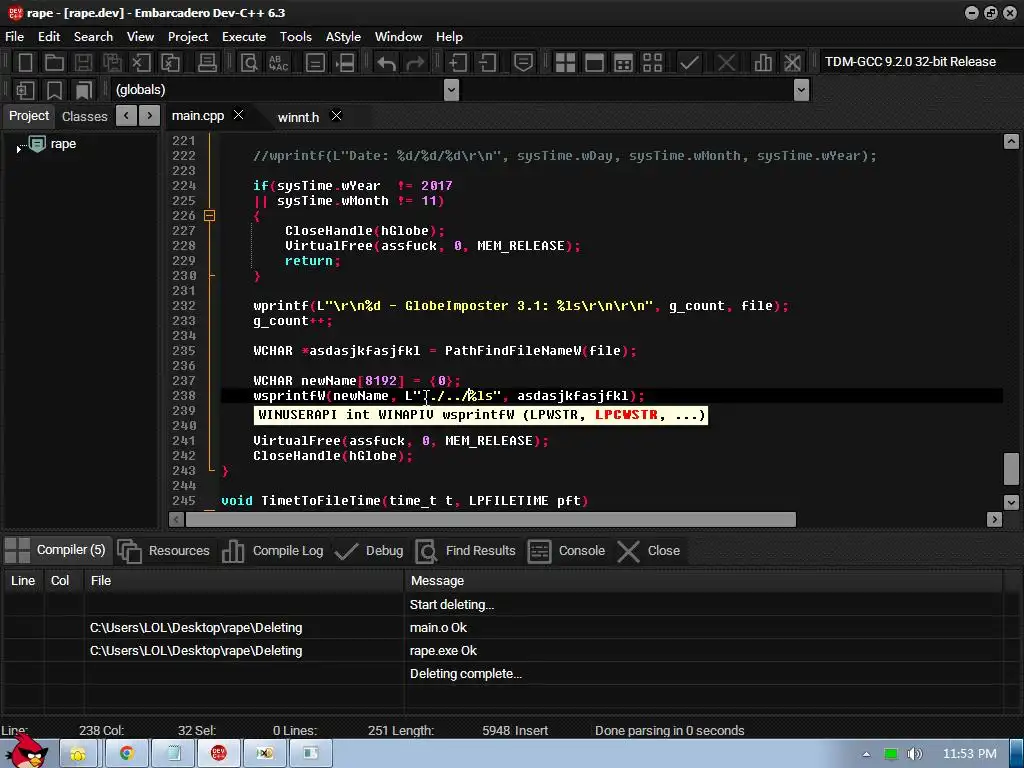
Task: Click the Run window icon
Action: point(594,63)
